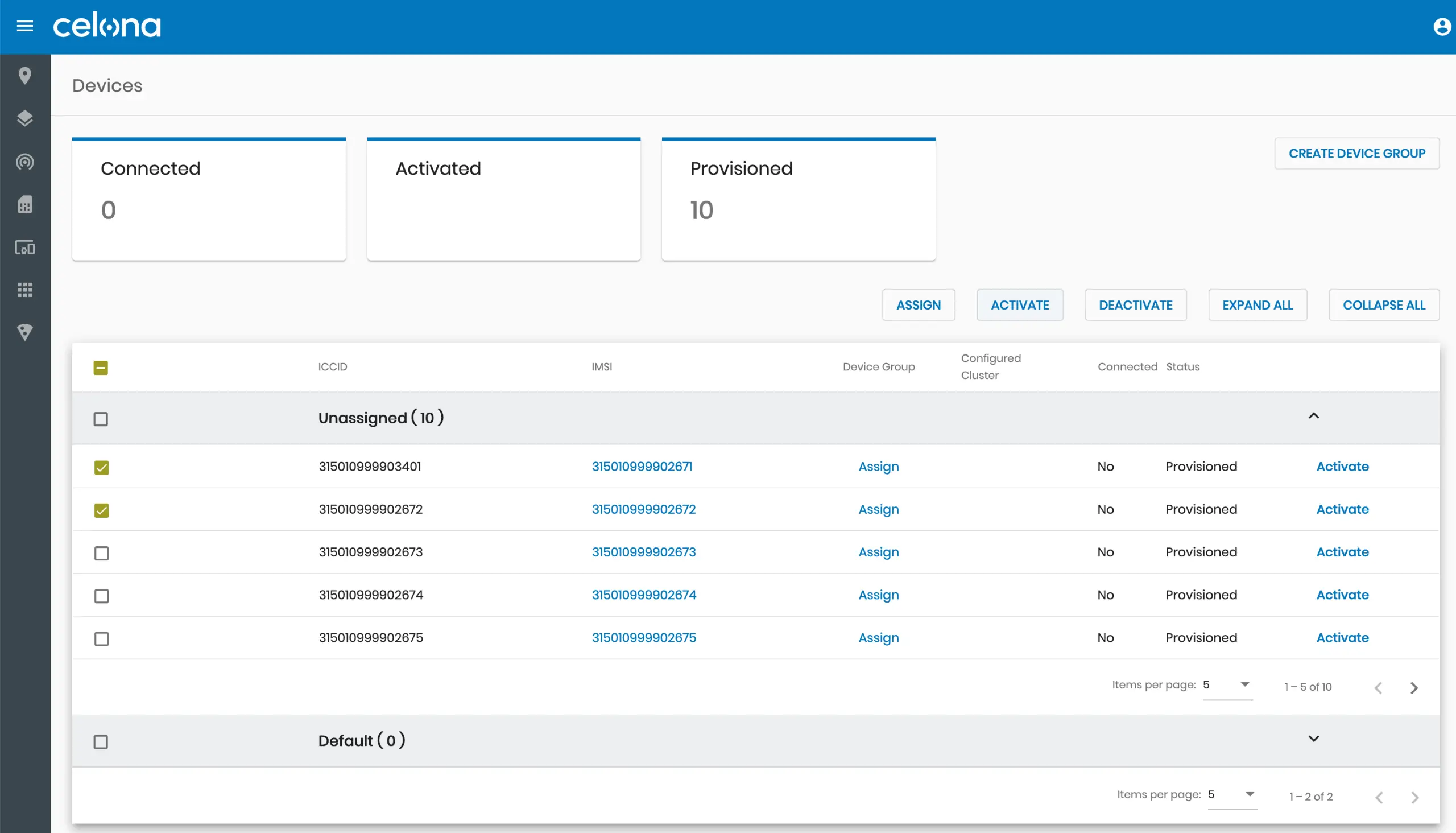The width and height of the screenshot is (1456, 833).
Task: Check device row with ICCID 315010999902674
Action: [101, 596]
